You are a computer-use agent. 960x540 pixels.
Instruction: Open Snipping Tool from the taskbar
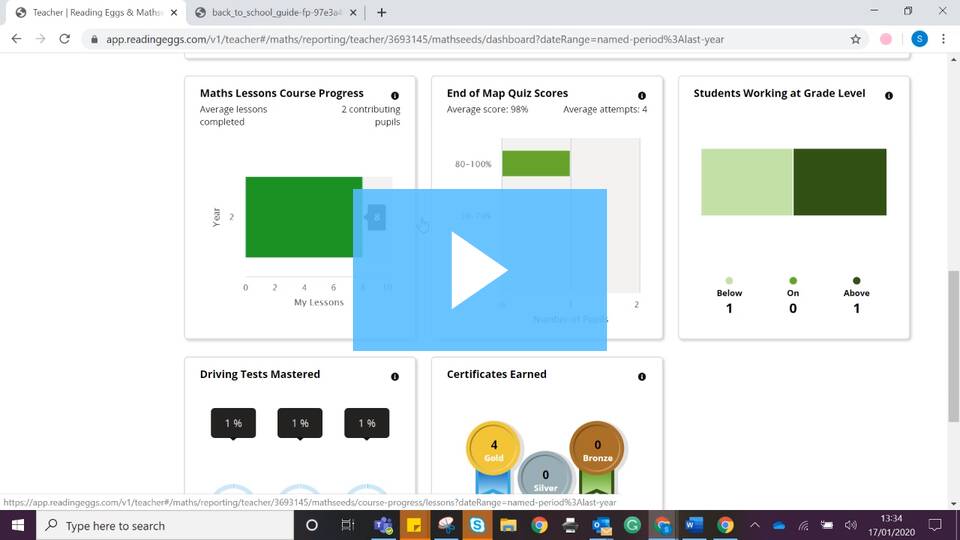coord(446,525)
